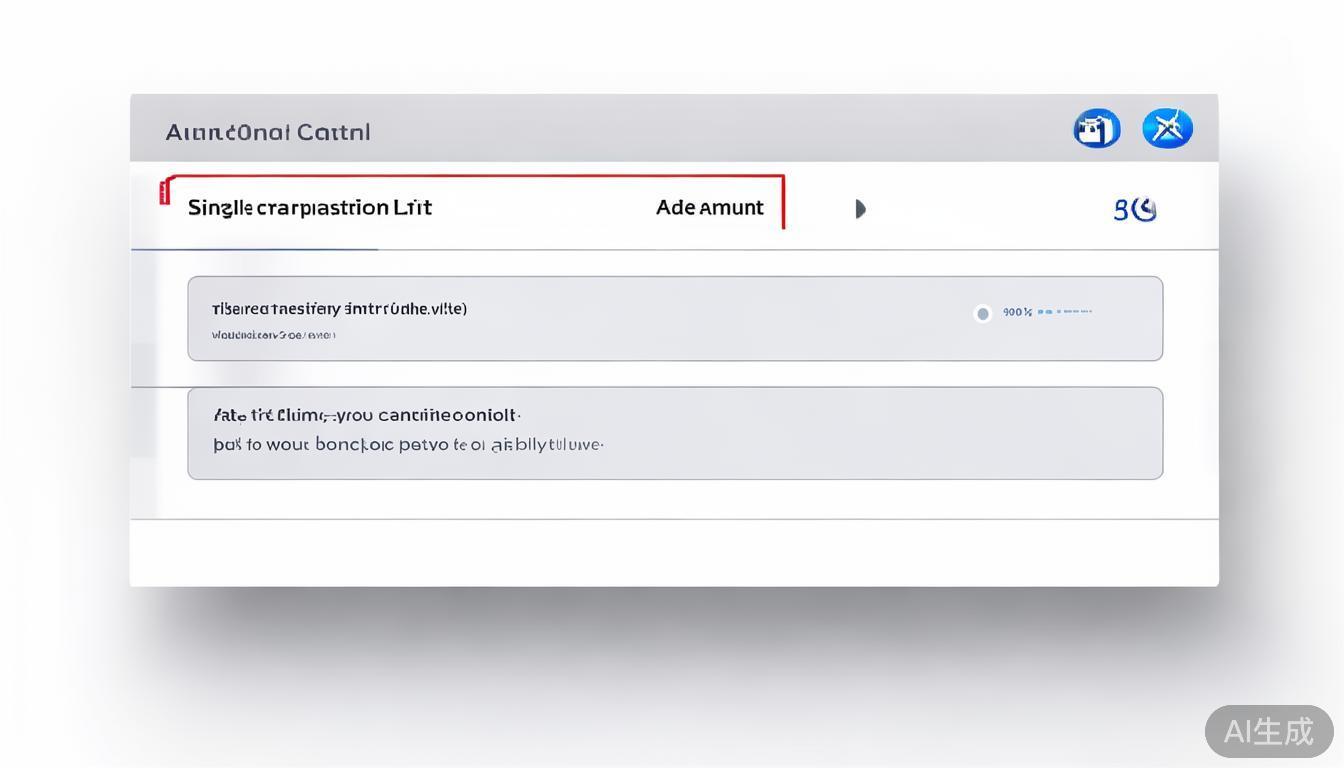Click the red marker beside the tab
The height and width of the screenshot is (768, 1344).
click(164, 191)
